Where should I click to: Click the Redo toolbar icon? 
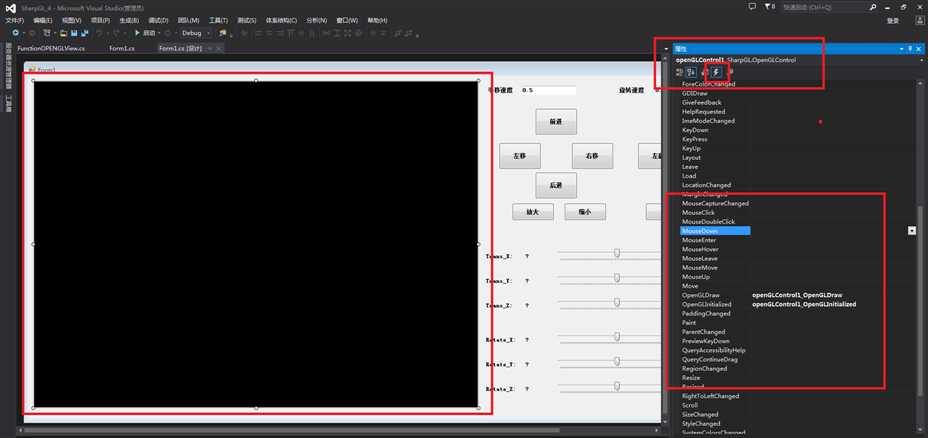[117, 33]
